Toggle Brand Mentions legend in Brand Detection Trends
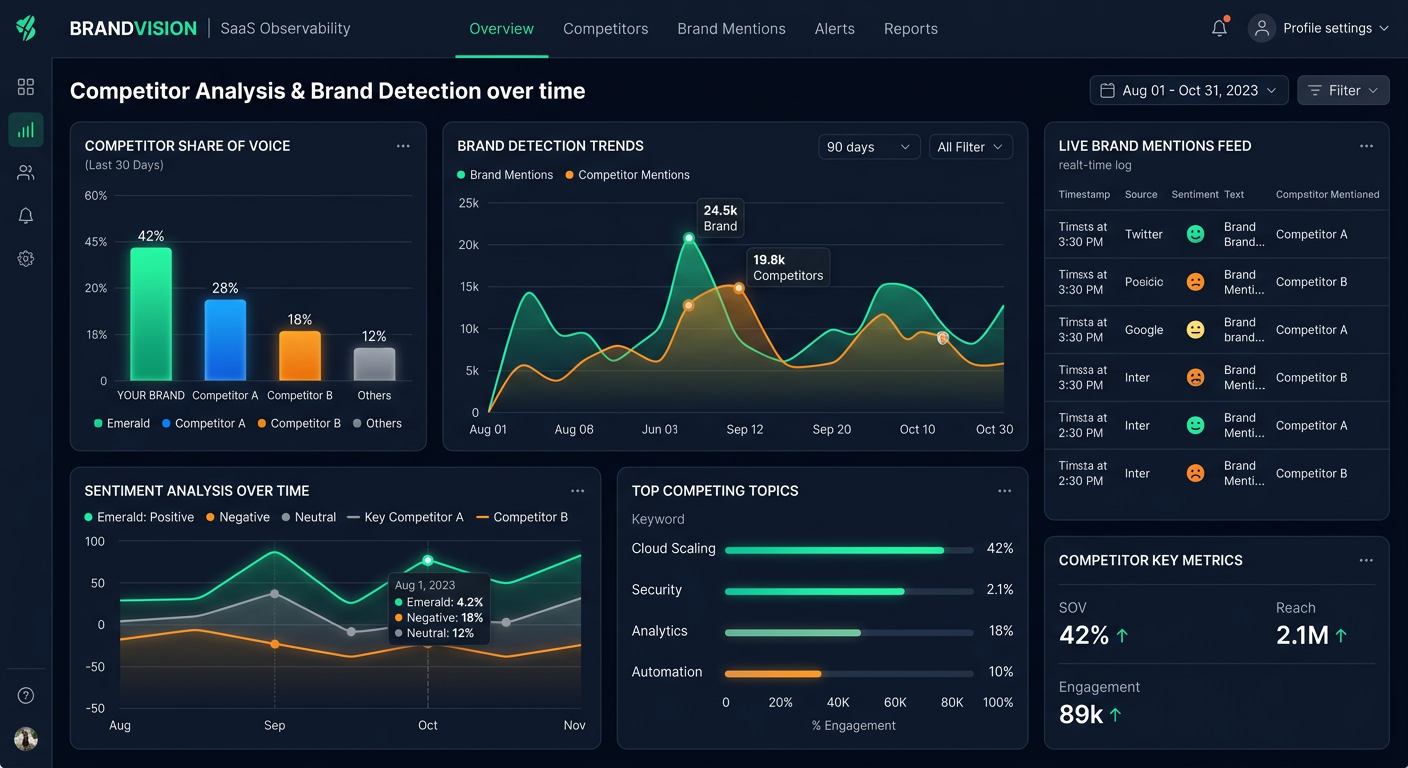The width and height of the screenshot is (1408, 768). pos(504,175)
